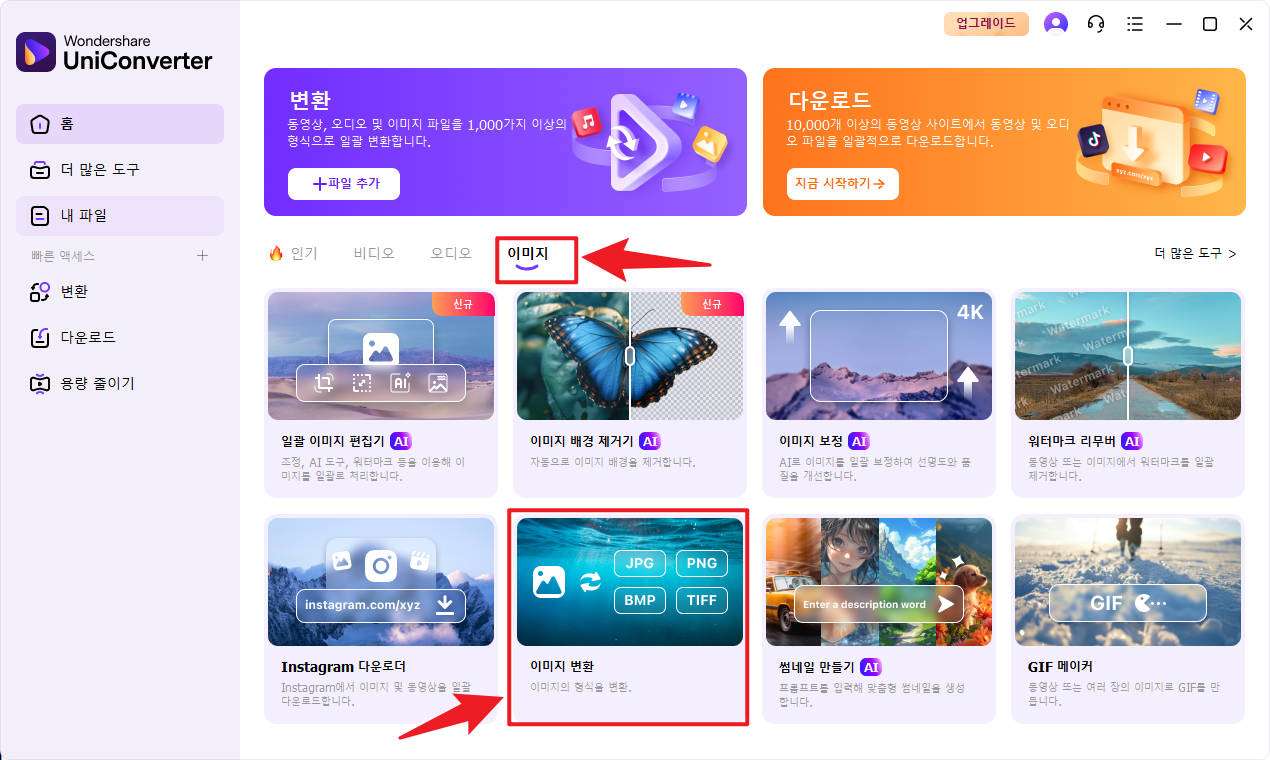Open the GIF 메이커 card
This screenshot has width=1270, height=760.
coord(1128,619)
